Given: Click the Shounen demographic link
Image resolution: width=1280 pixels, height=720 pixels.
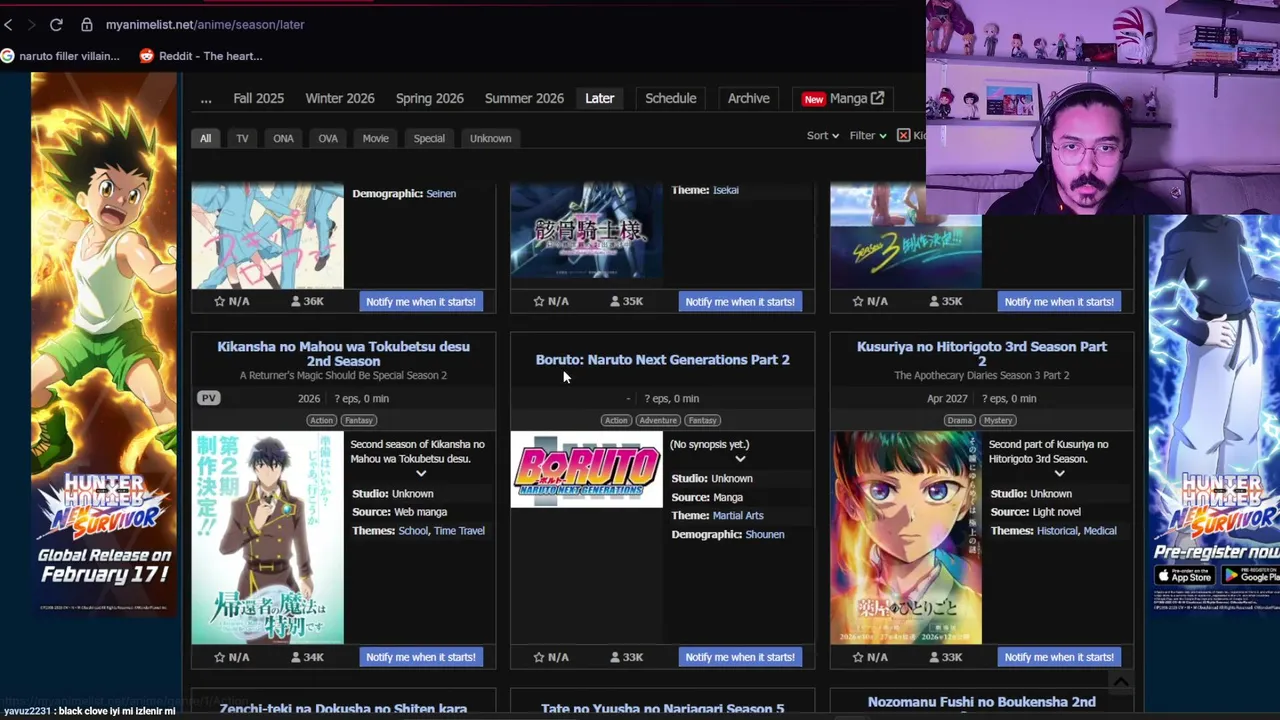Looking at the screenshot, I should [x=765, y=535].
